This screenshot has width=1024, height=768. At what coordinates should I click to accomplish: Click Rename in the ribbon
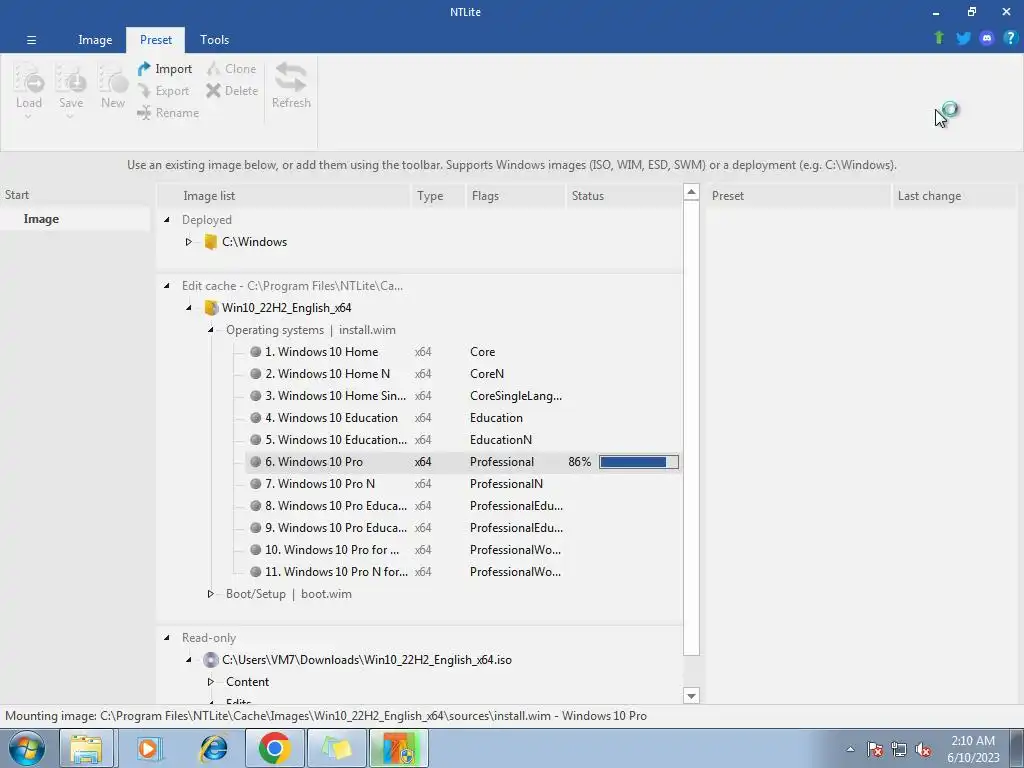coord(168,113)
